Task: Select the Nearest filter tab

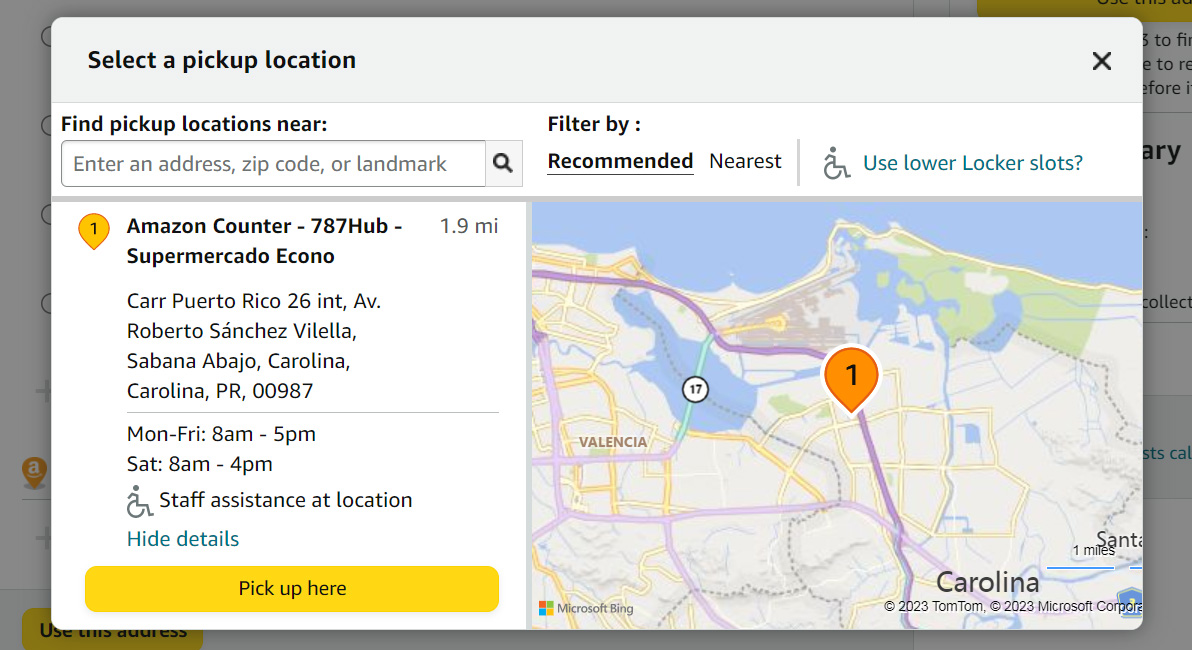Action: 745,161
